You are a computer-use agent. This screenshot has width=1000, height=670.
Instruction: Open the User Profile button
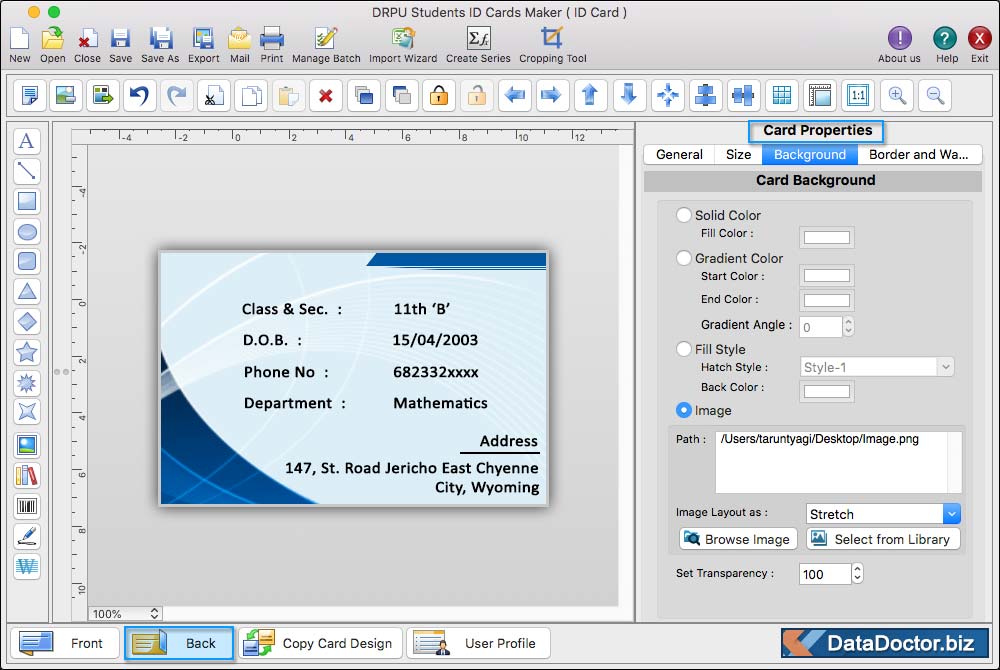coord(478,643)
